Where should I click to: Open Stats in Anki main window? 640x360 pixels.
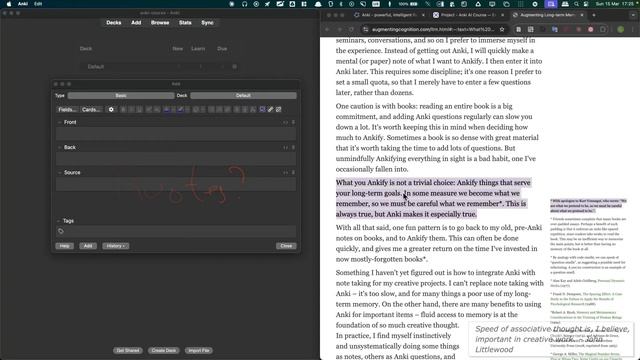click(185, 23)
